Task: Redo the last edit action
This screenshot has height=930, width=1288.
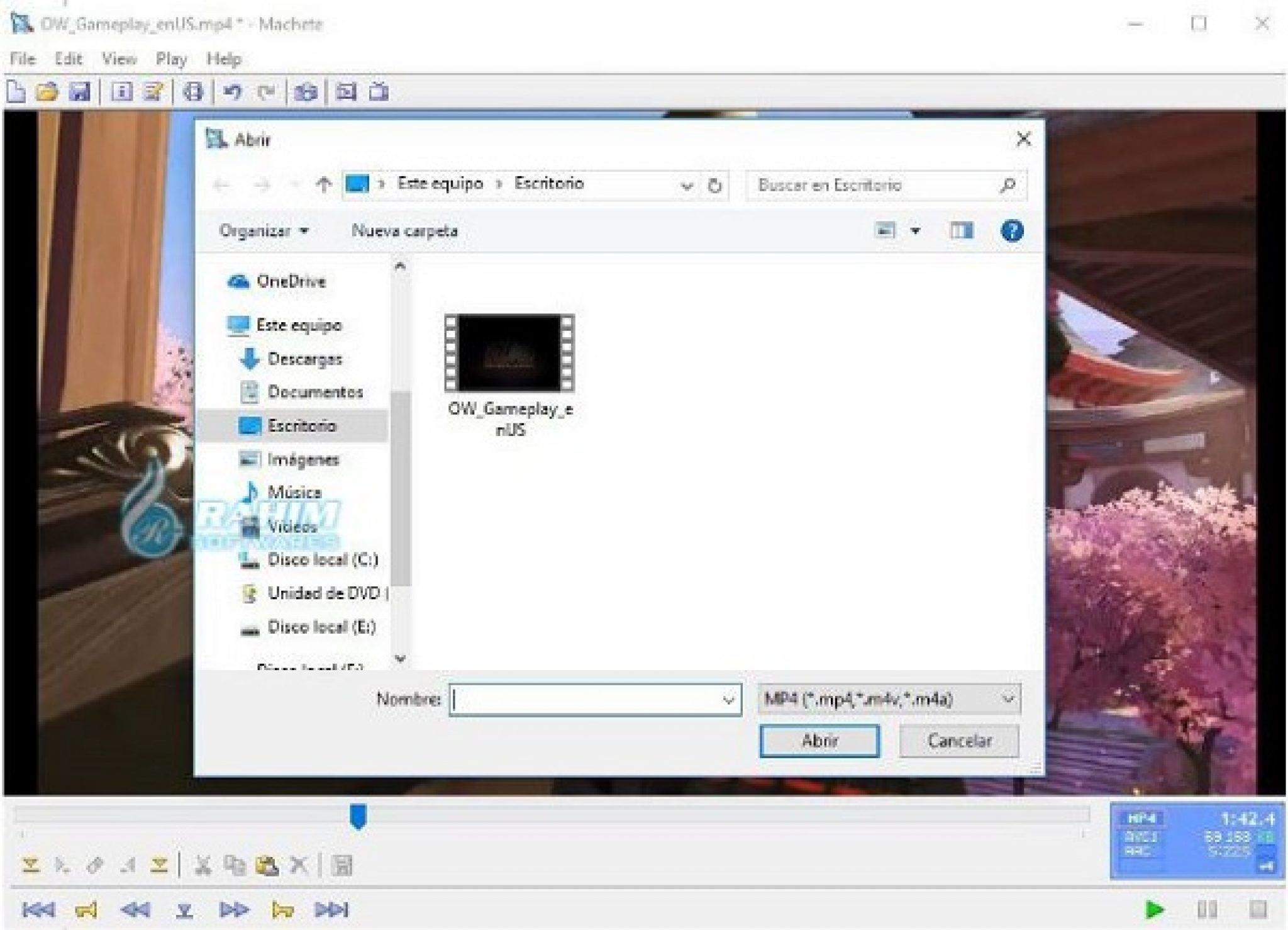Action: (x=267, y=92)
